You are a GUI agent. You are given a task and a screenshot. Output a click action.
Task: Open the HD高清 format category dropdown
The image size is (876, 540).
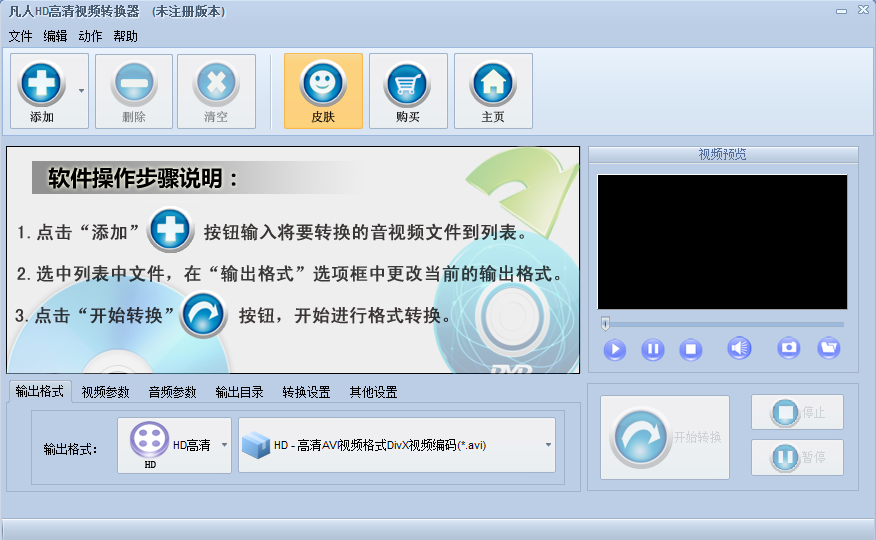point(224,445)
